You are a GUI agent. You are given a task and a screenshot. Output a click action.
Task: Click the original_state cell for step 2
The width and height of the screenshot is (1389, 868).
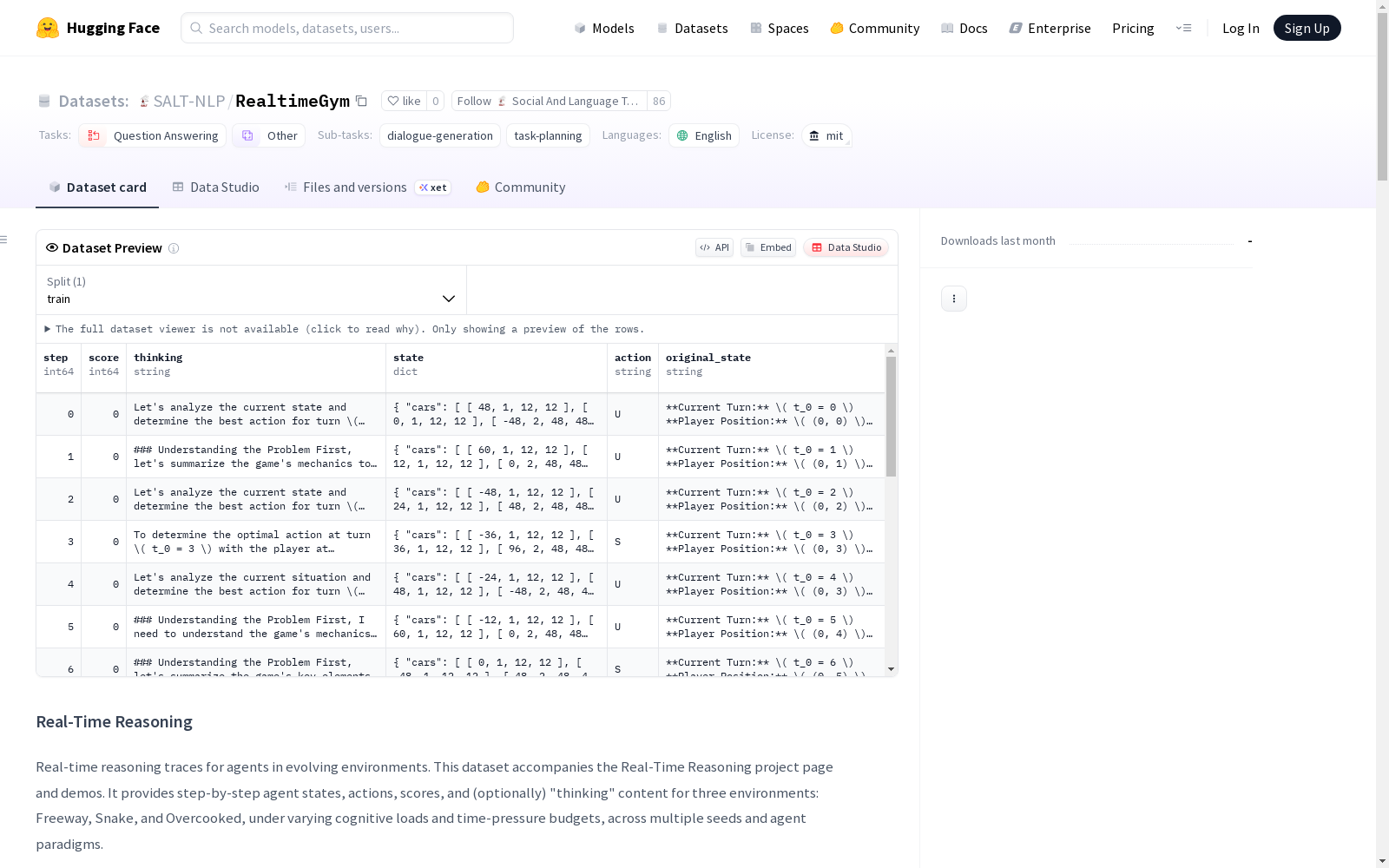point(772,499)
